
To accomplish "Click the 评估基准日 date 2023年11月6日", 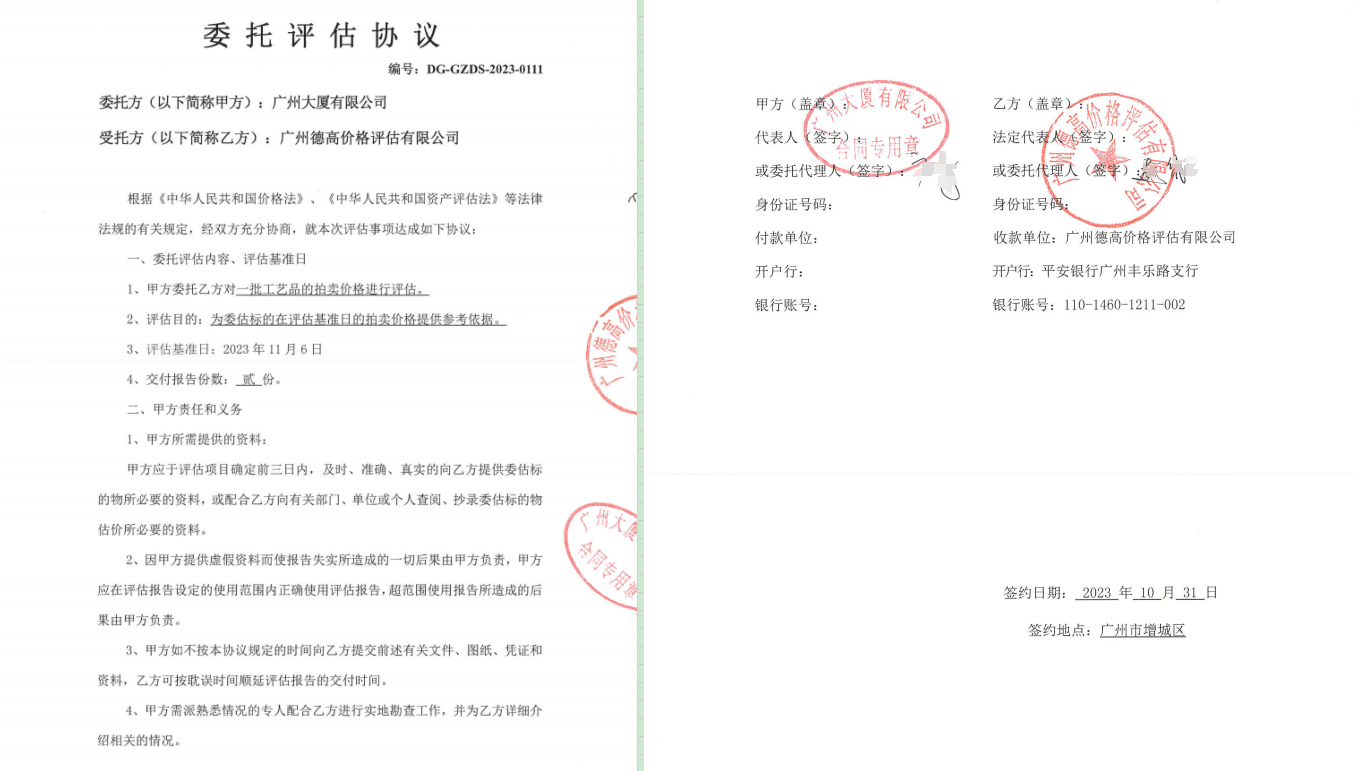I will click(x=273, y=350).
